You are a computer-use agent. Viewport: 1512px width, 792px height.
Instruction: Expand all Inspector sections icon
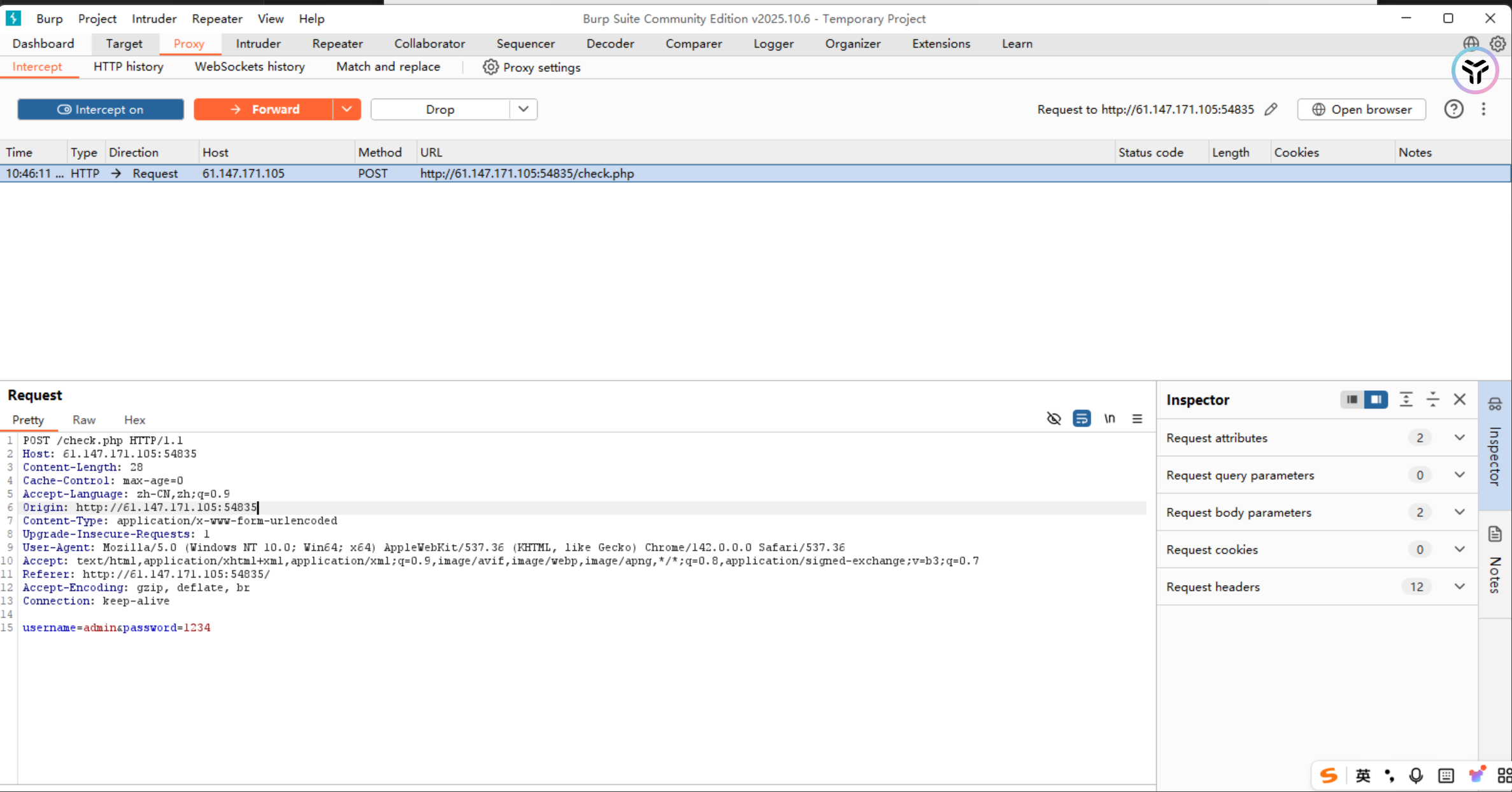tap(1406, 399)
